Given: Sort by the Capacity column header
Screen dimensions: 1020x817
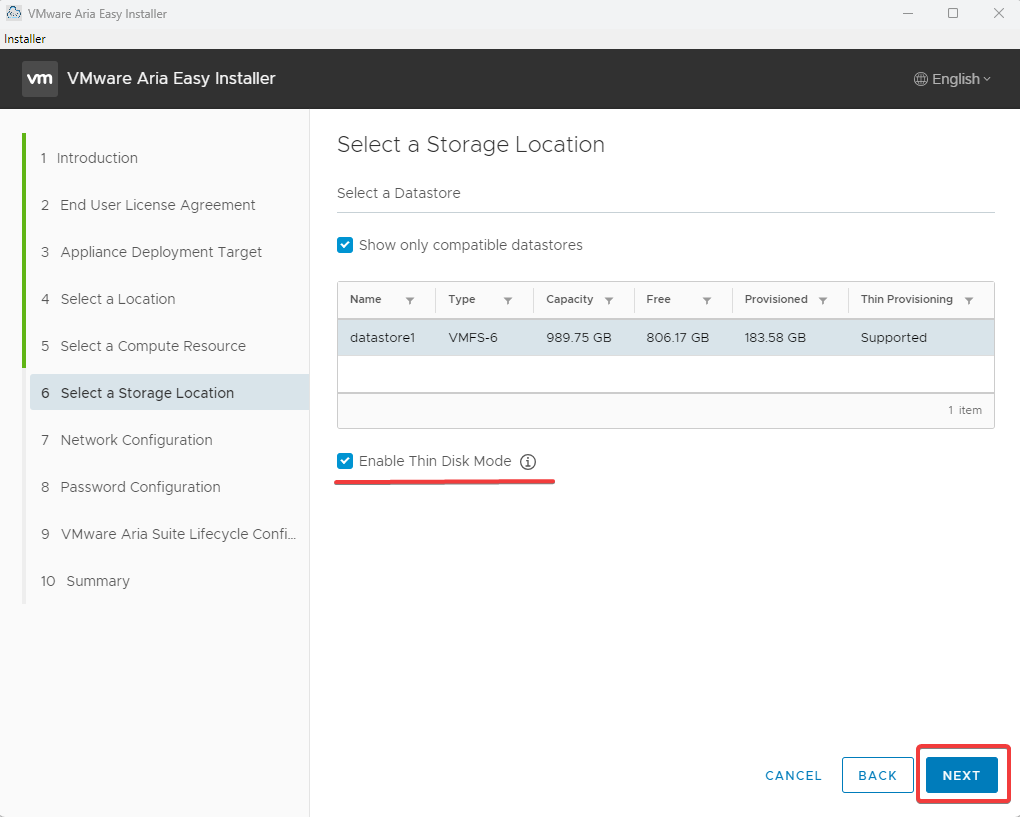Looking at the screenshot, I should pos(570,299).
